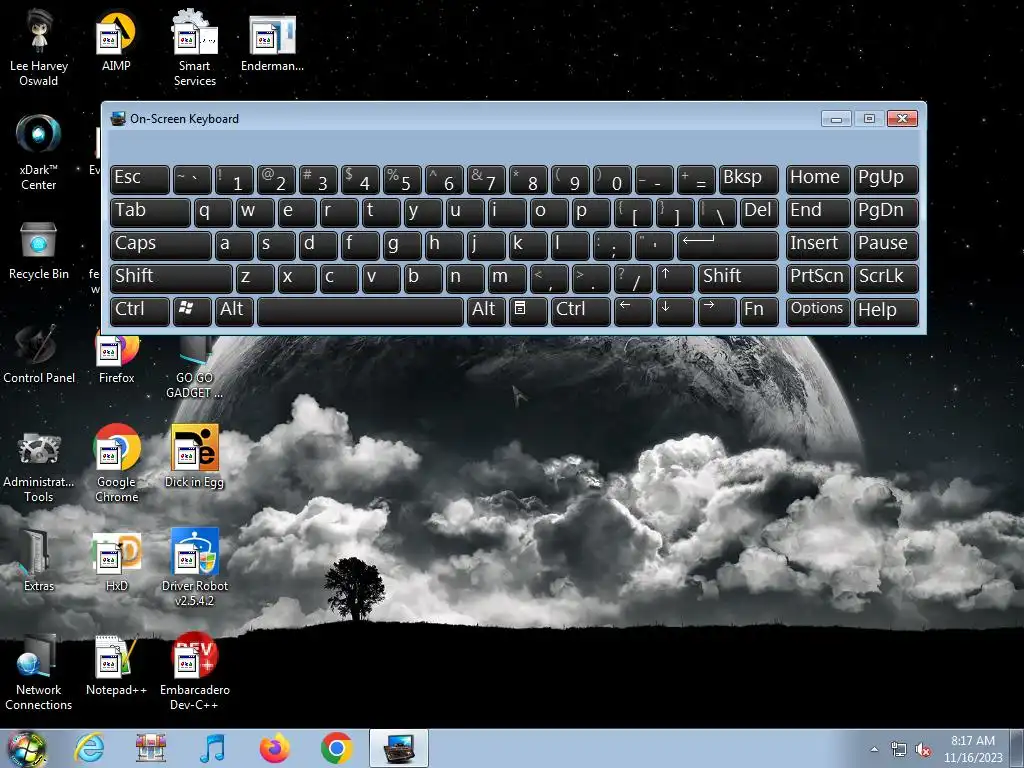The image size is (1024, 768).
Task: Click the context menu key
Action: (x=528, y=312)
